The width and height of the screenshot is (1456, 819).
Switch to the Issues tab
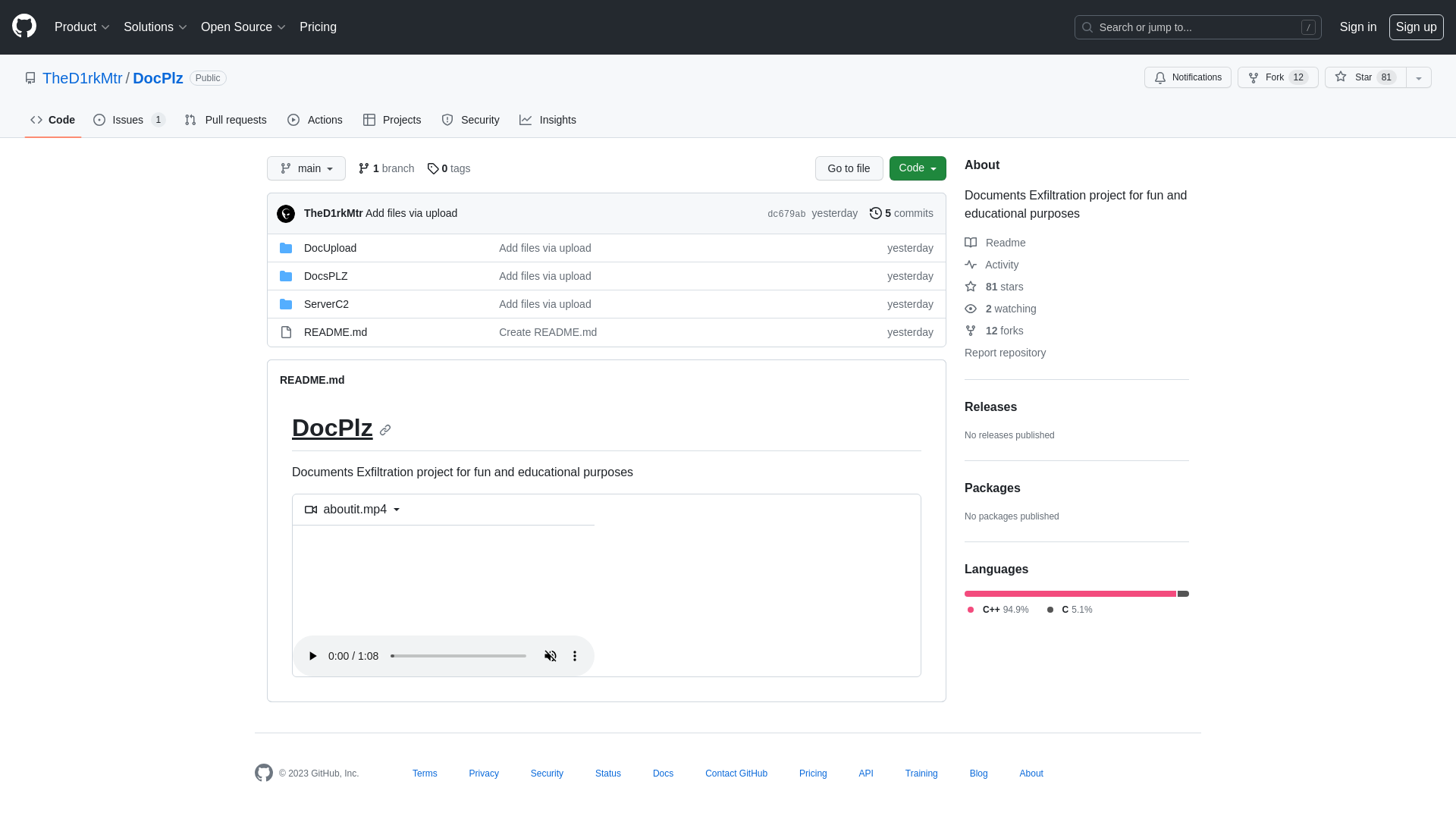pos(130,120)
